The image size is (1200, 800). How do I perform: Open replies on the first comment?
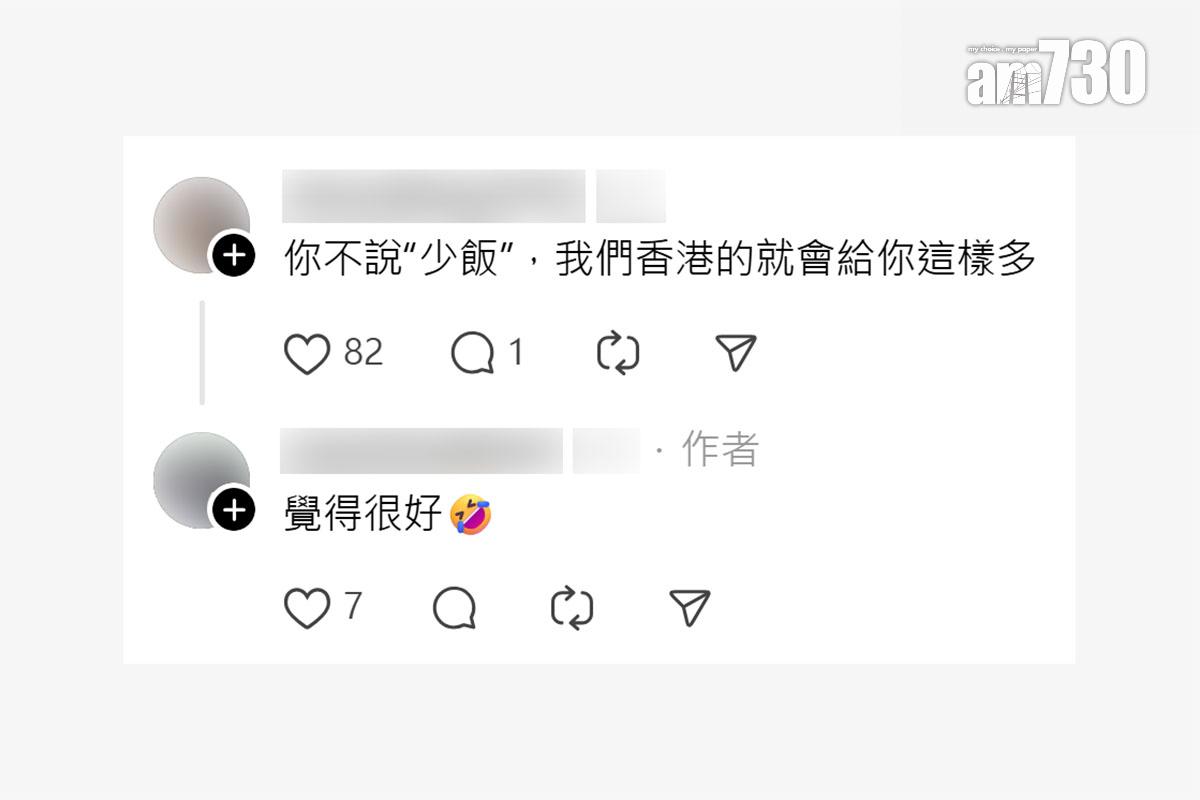coord(472,354)
